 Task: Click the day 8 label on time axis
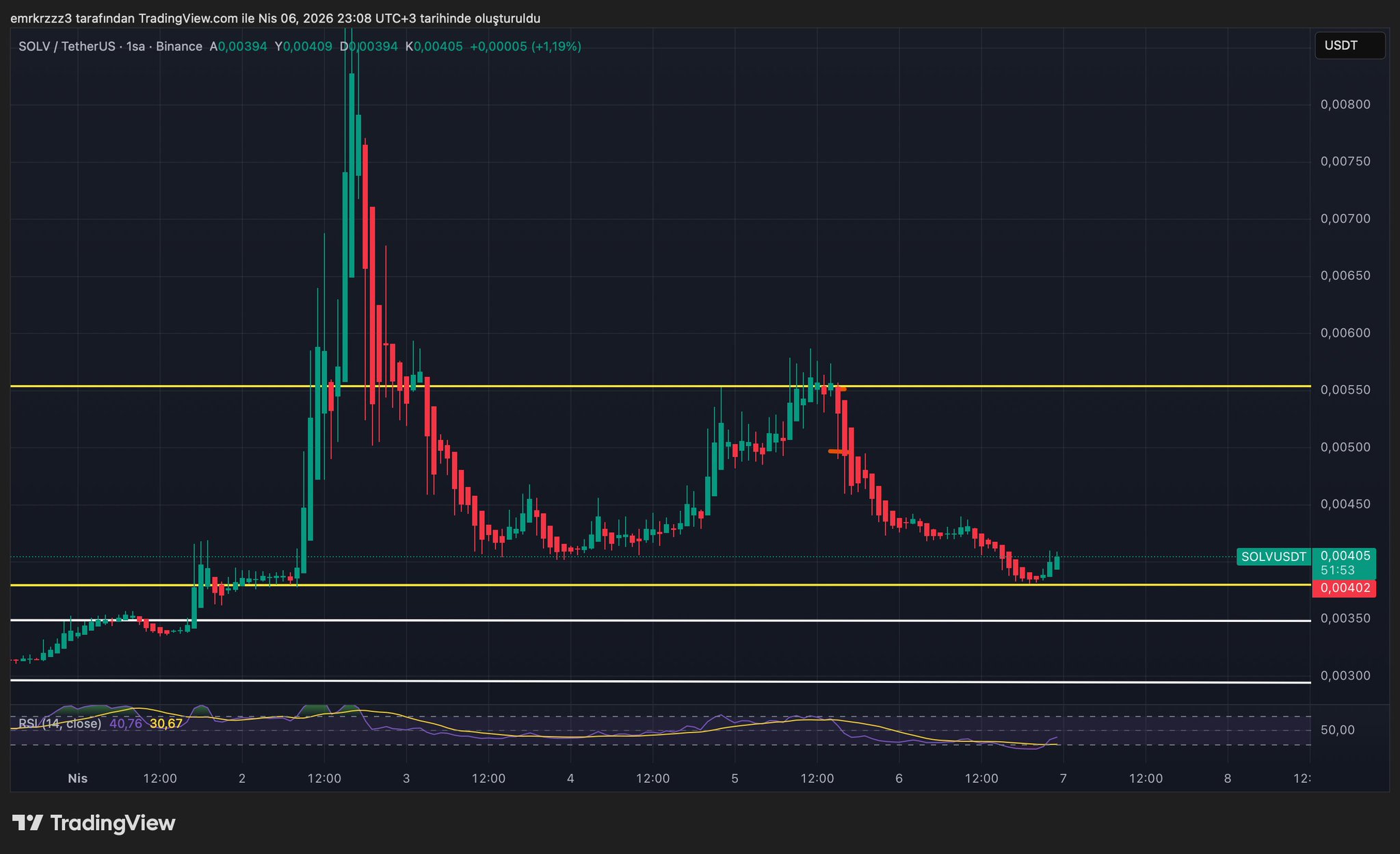tap(1227, 778)
